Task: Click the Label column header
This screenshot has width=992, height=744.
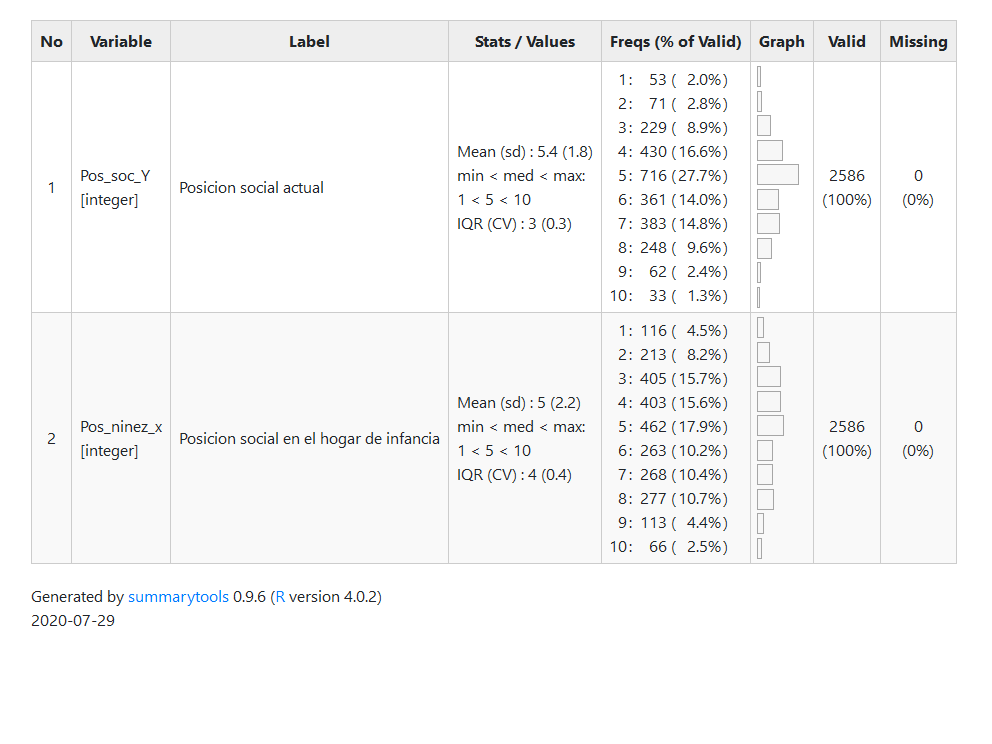Action: click(x=309, y=42)
